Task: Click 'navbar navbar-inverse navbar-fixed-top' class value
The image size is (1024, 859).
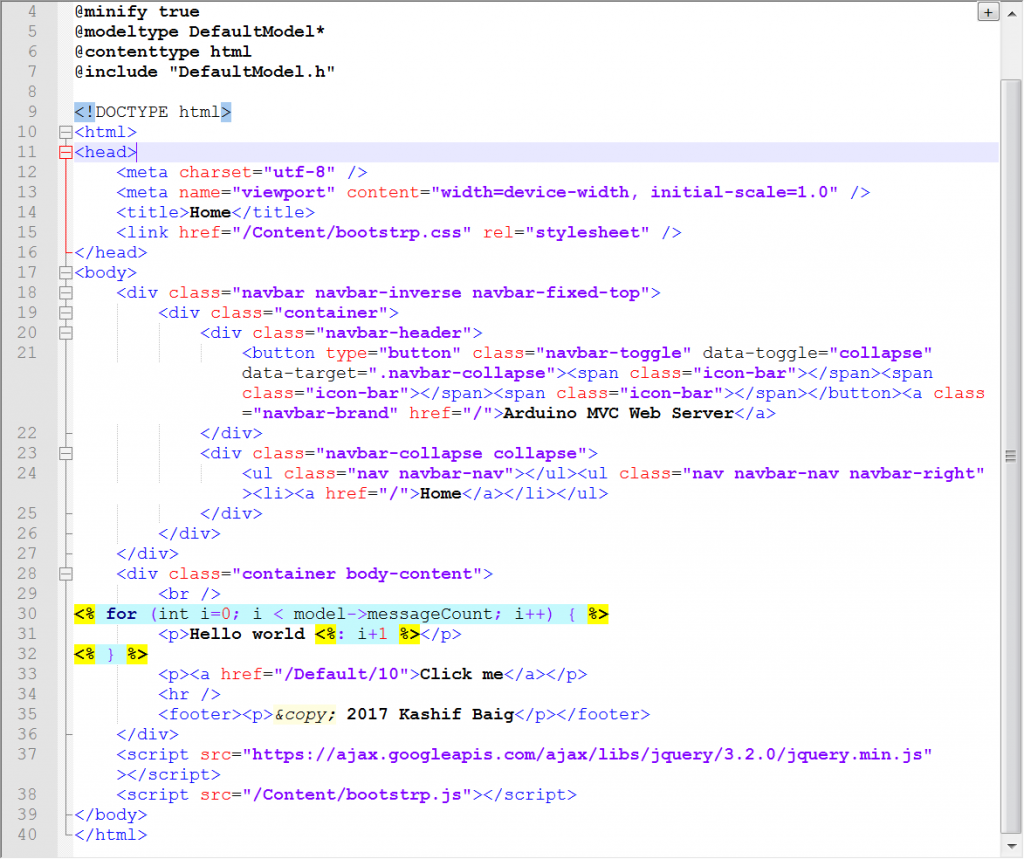Action: (441, 293)
